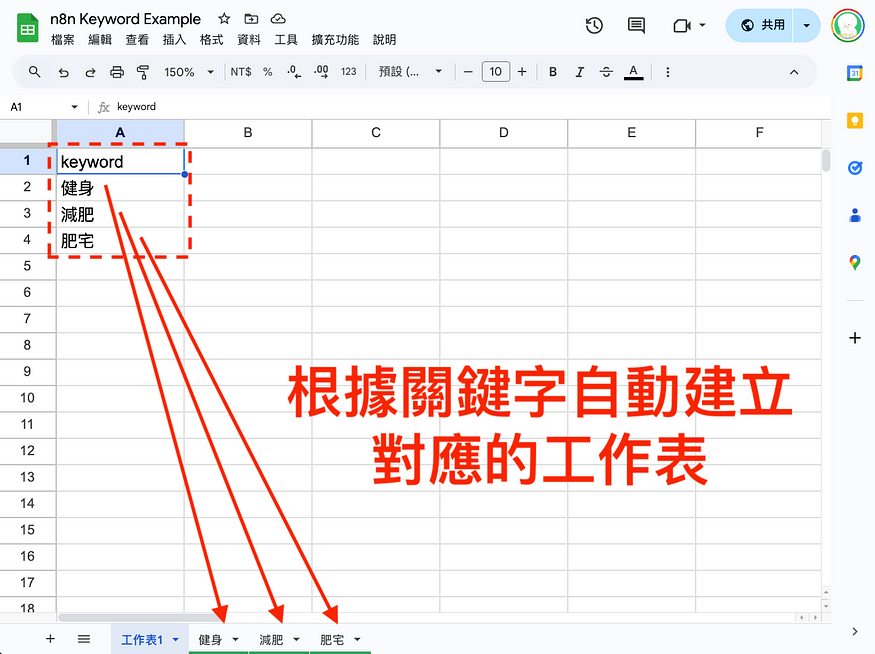
Task: Click the name box showing A1
Action: pos(36,107)
